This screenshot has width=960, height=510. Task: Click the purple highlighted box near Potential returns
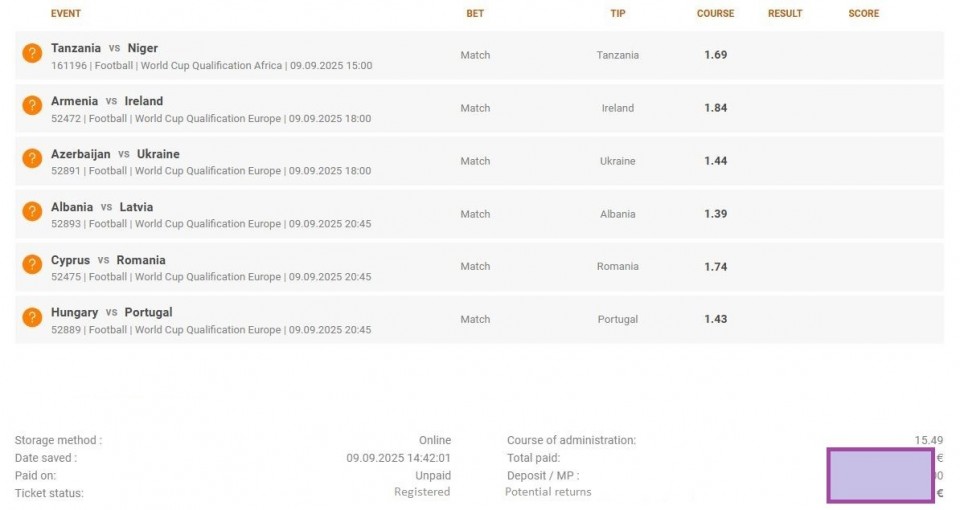click(x=880, y=475)
